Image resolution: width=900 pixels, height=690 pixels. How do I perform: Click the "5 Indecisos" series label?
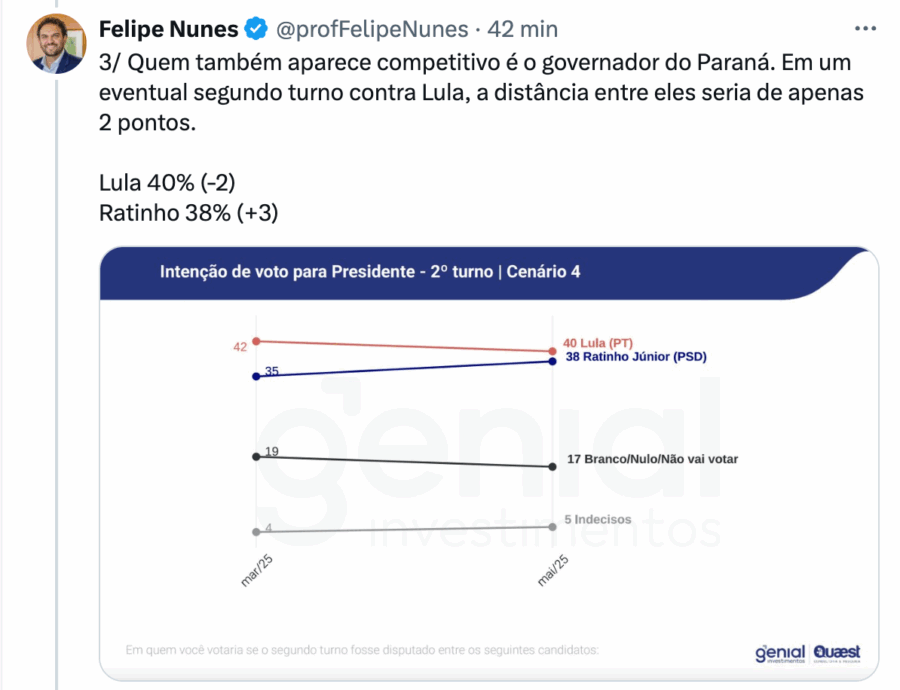[x=598, y=519]
